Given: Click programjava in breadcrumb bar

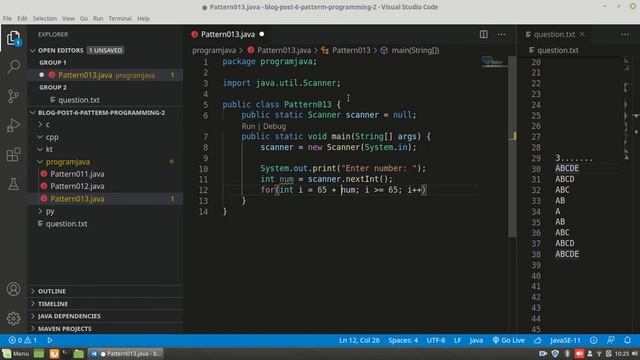Looking at the screenshot, I should coord(214,50).
